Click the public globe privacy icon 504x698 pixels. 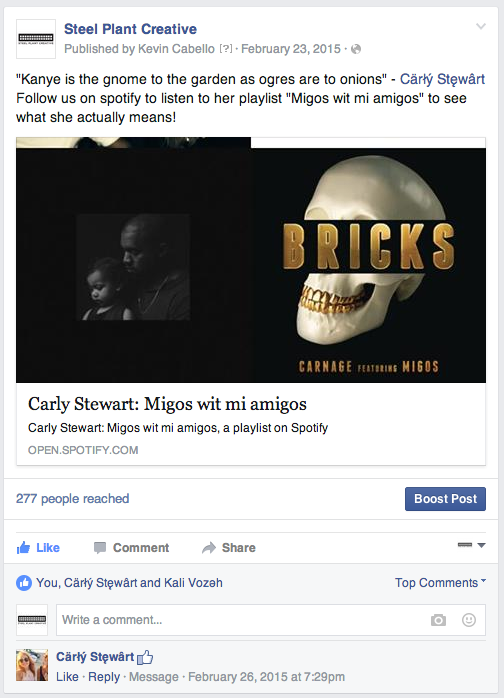point(356,49)
